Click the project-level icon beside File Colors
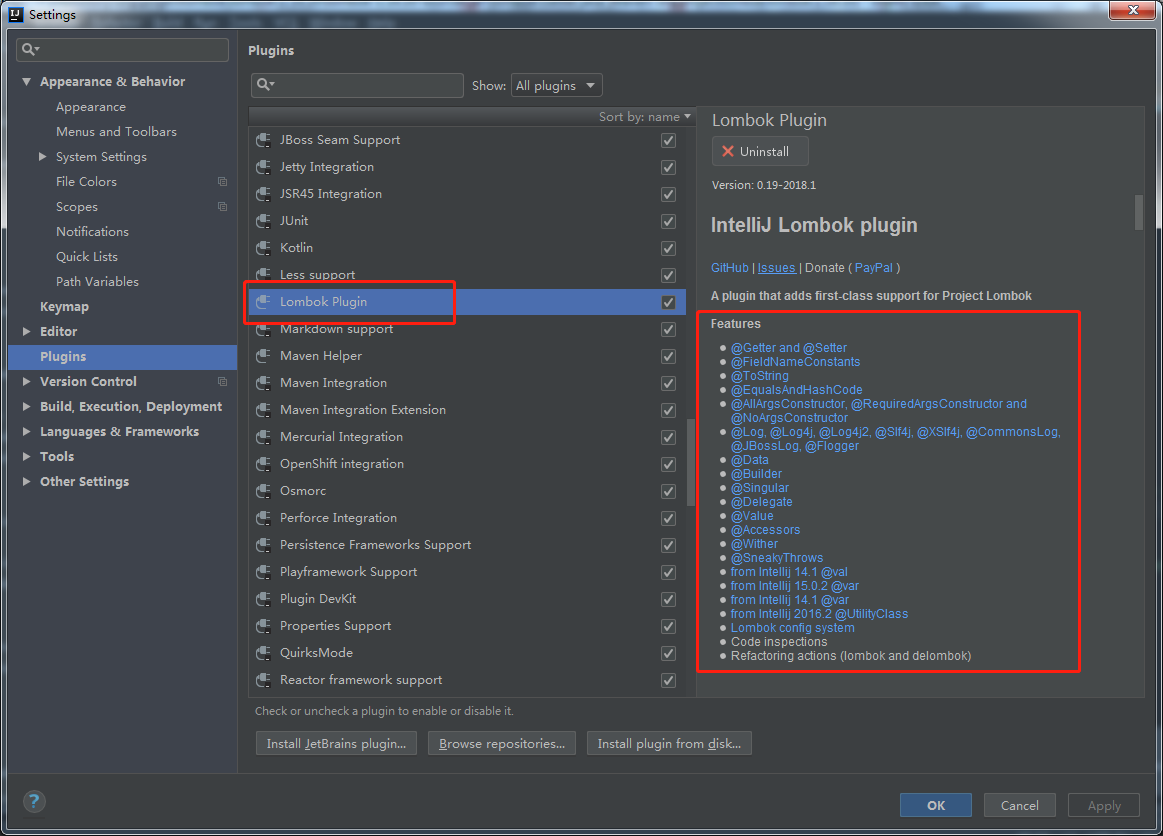The width and height of the screenshot is (1163, 836). point(222,182)
